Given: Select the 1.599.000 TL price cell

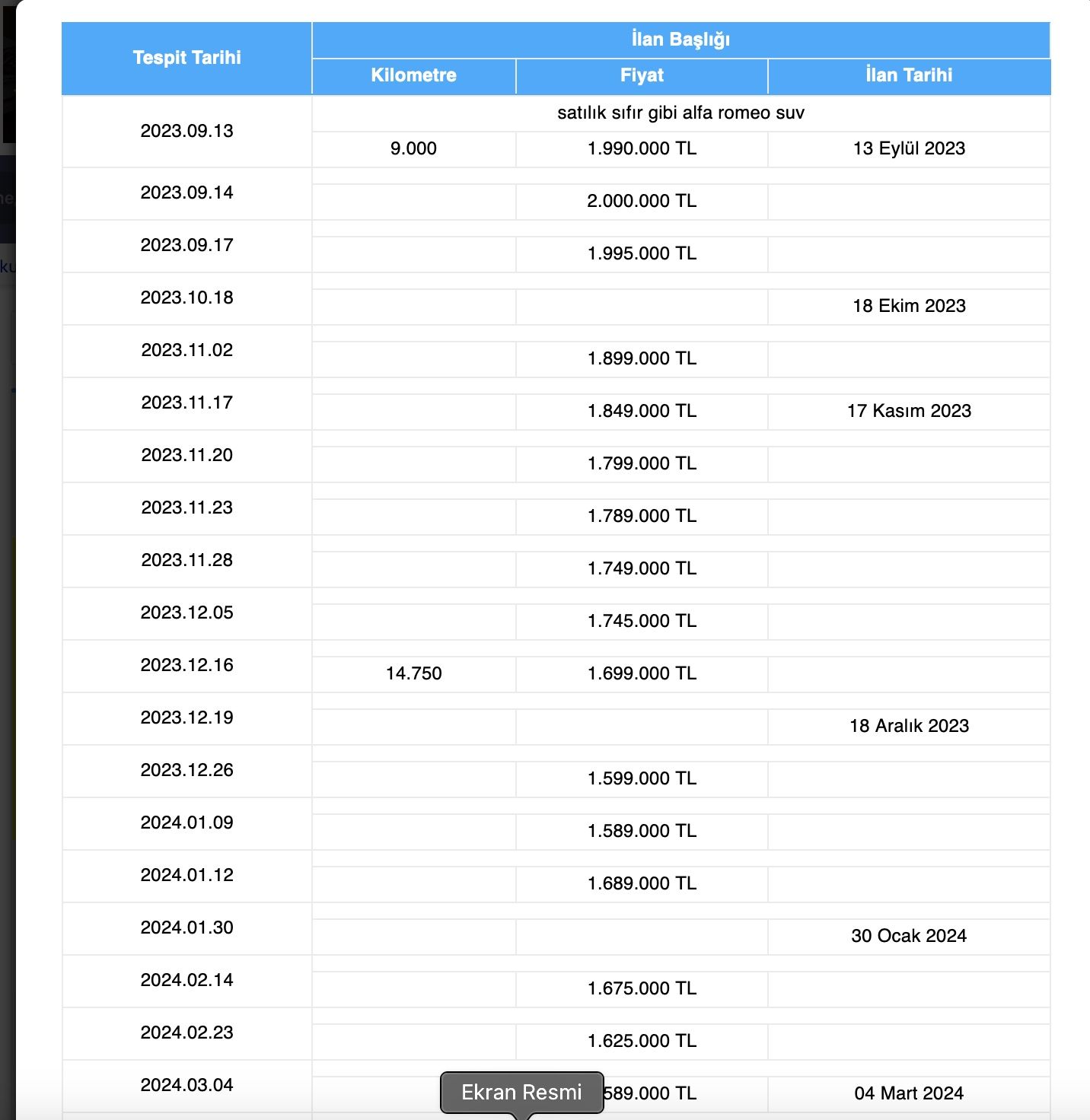Looking at the screenshot, I should (642, 779).
